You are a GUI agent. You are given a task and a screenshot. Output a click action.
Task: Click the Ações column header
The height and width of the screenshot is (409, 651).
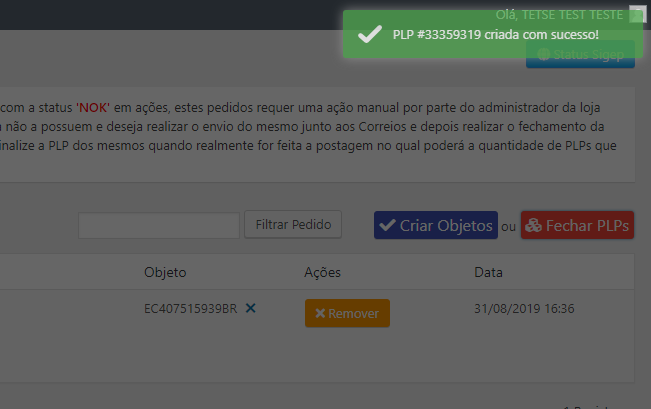(322, 272)
